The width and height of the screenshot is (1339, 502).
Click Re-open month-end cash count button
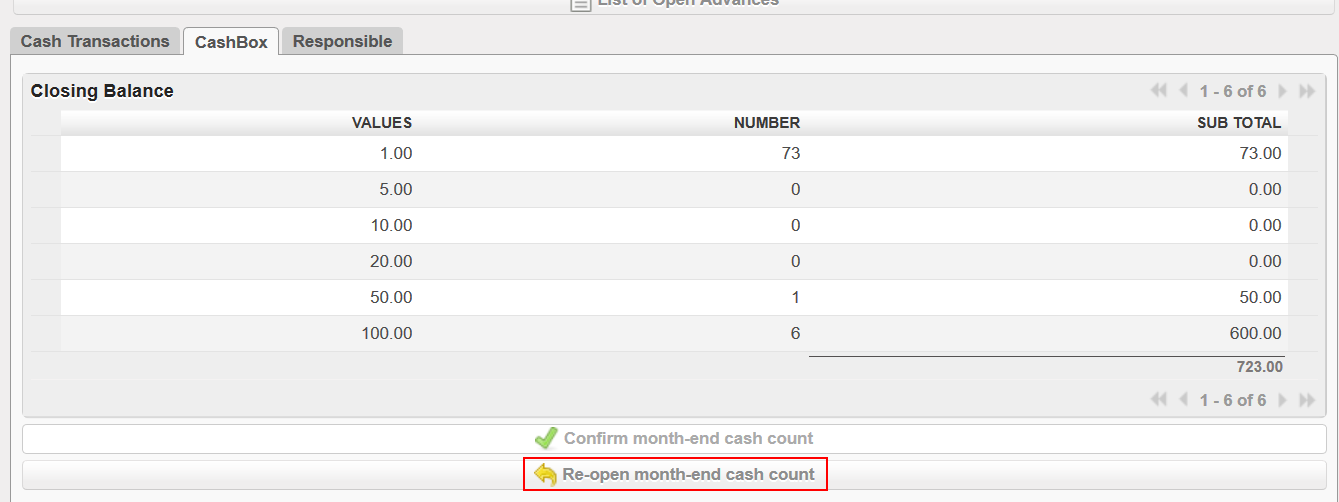[674, 474]
